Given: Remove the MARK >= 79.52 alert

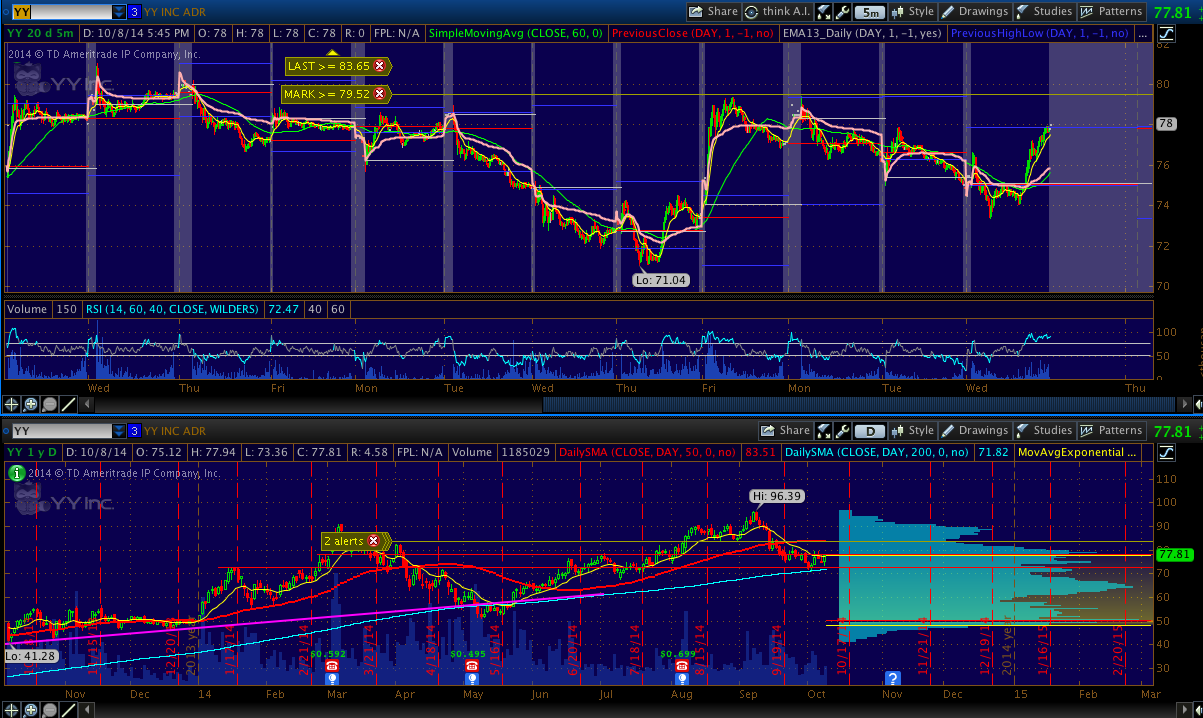Looking at the screenshot, I should coord(380,94).
